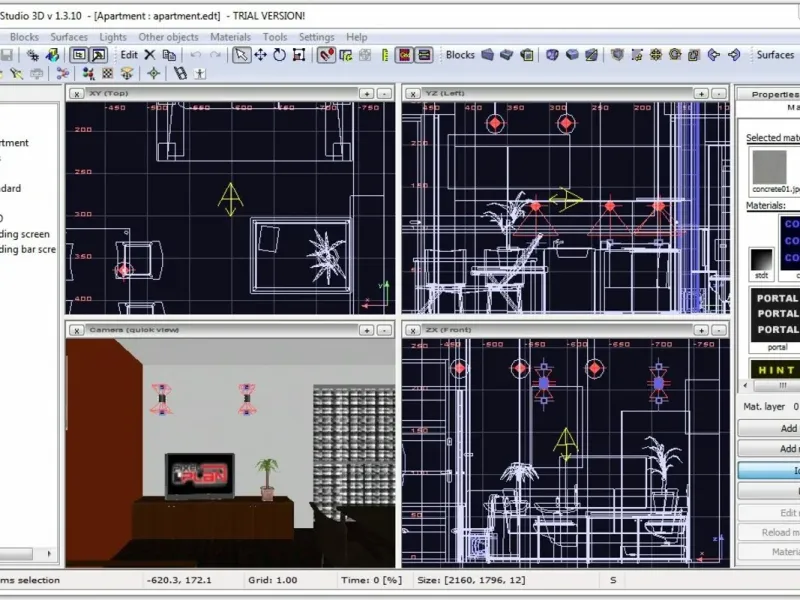
Task: Click the green crosshair target icon
Action: pos(154,74)
